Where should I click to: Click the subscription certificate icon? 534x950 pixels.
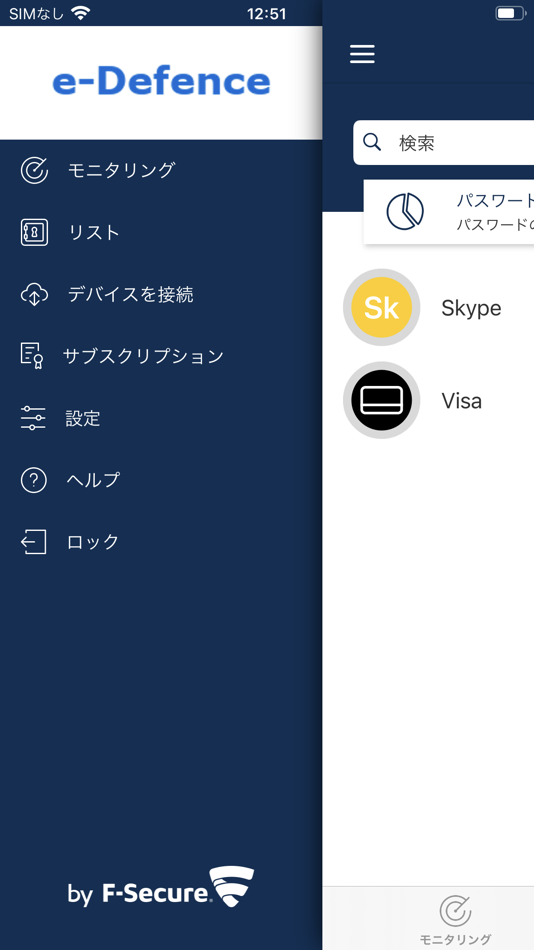32,356
